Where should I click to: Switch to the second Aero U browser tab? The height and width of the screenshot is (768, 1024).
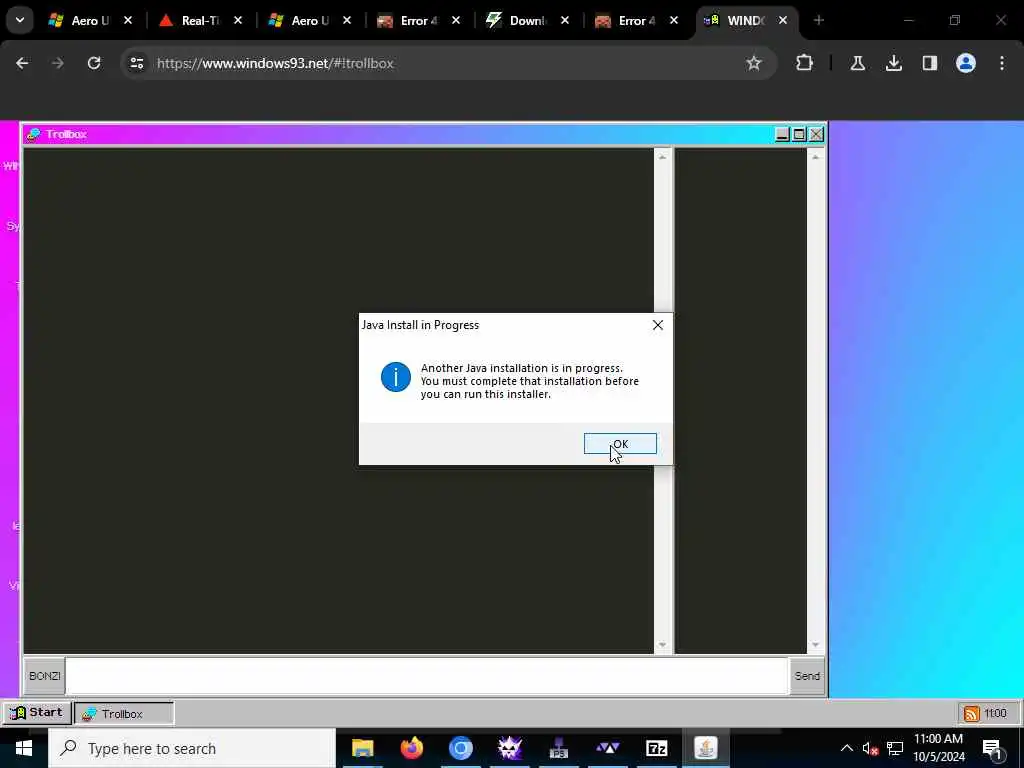coord(309,21)
